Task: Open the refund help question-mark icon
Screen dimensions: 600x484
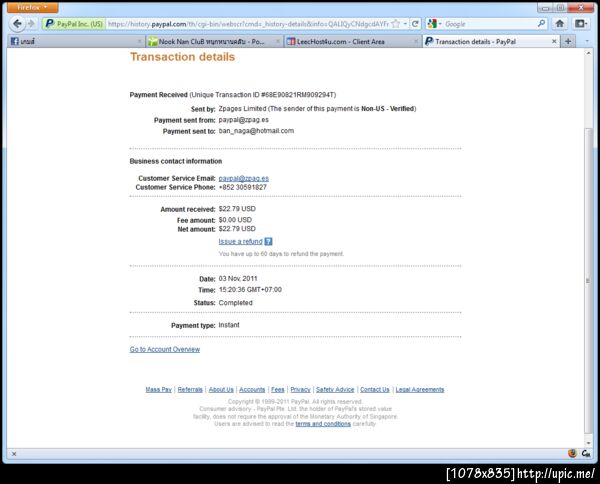Action: [268, 241]
